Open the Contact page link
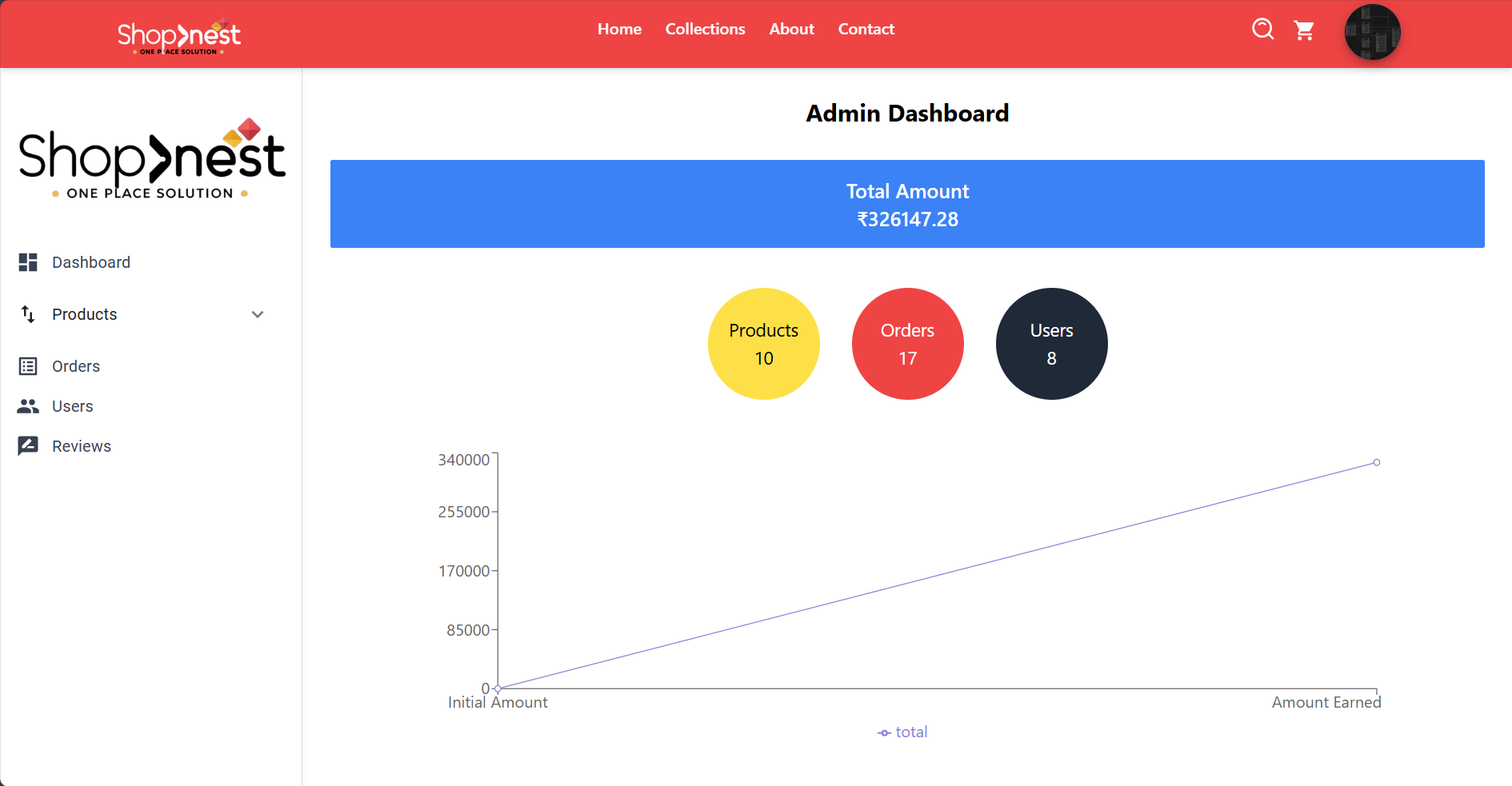This screenshot has width=1512, height=786. pos(866,29)
